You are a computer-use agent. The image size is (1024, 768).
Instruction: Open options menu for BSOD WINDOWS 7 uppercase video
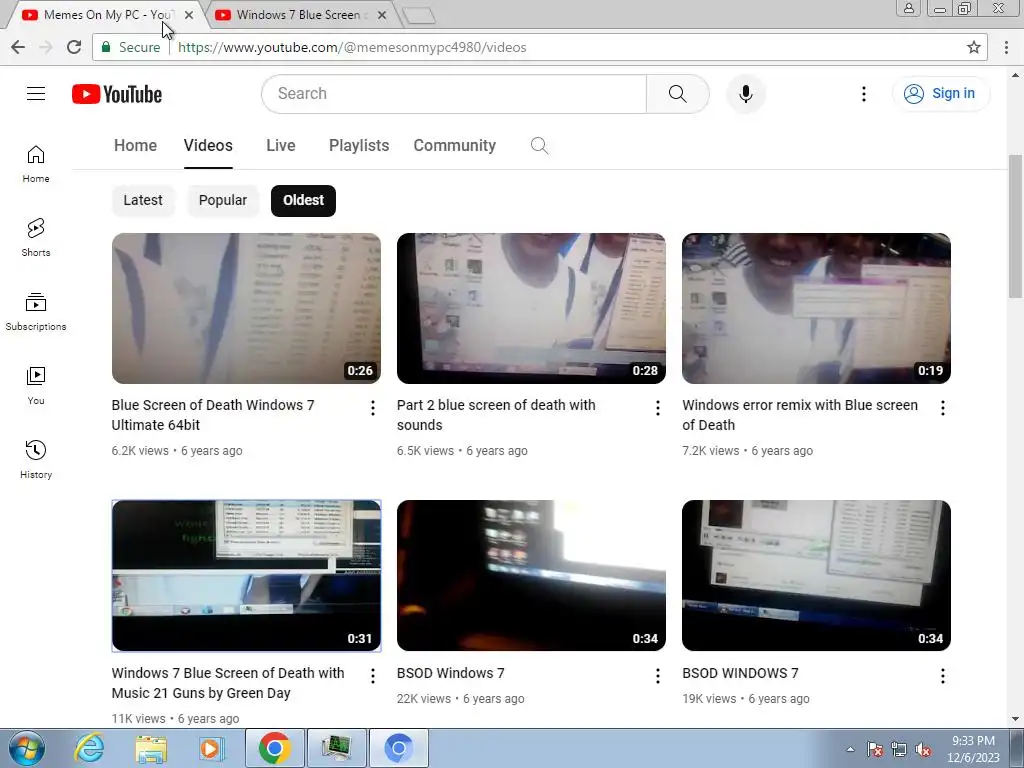click(942, 676)
